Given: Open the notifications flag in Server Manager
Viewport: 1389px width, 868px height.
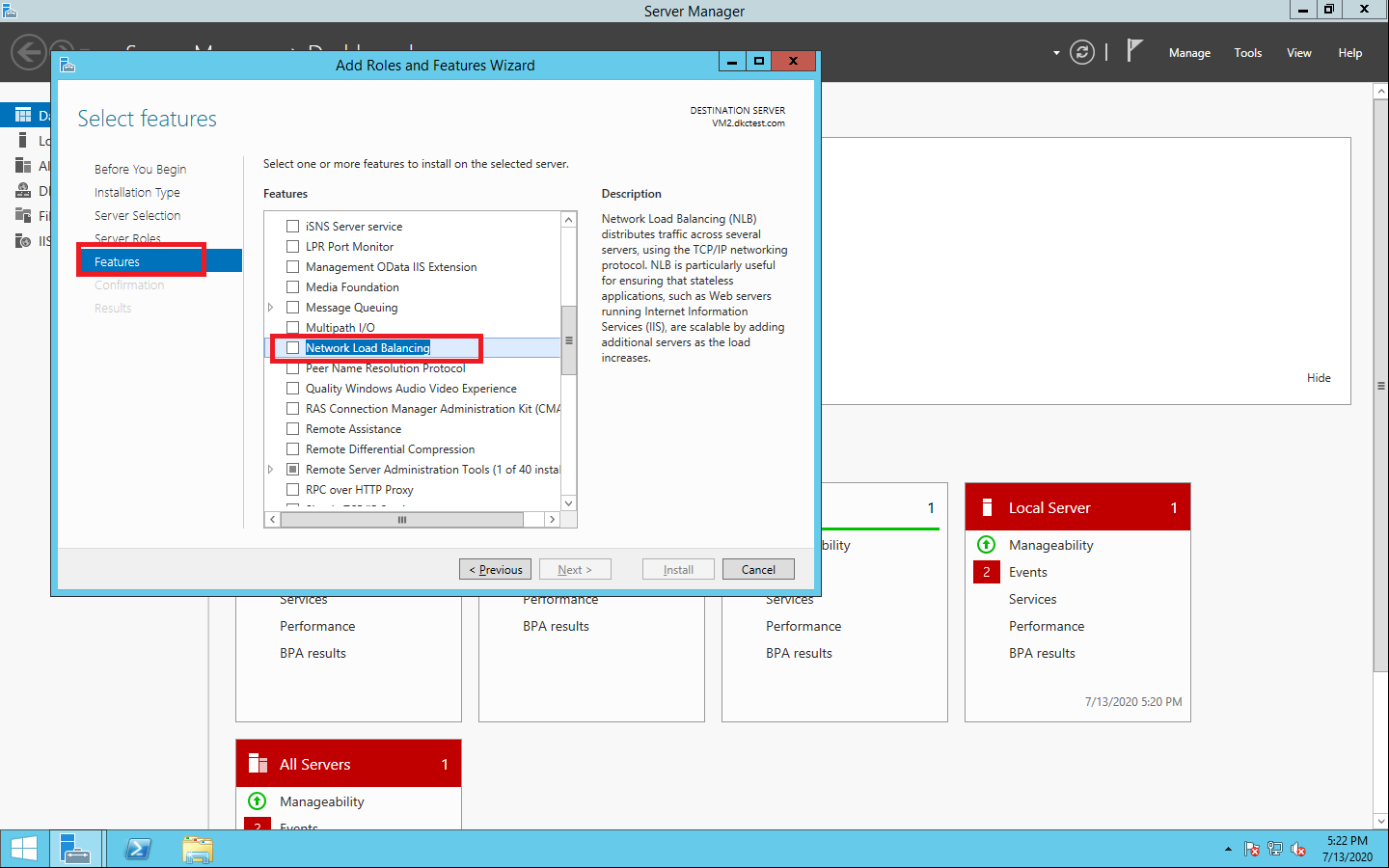Looking at the screenshot, I should tap(1134, 51).
